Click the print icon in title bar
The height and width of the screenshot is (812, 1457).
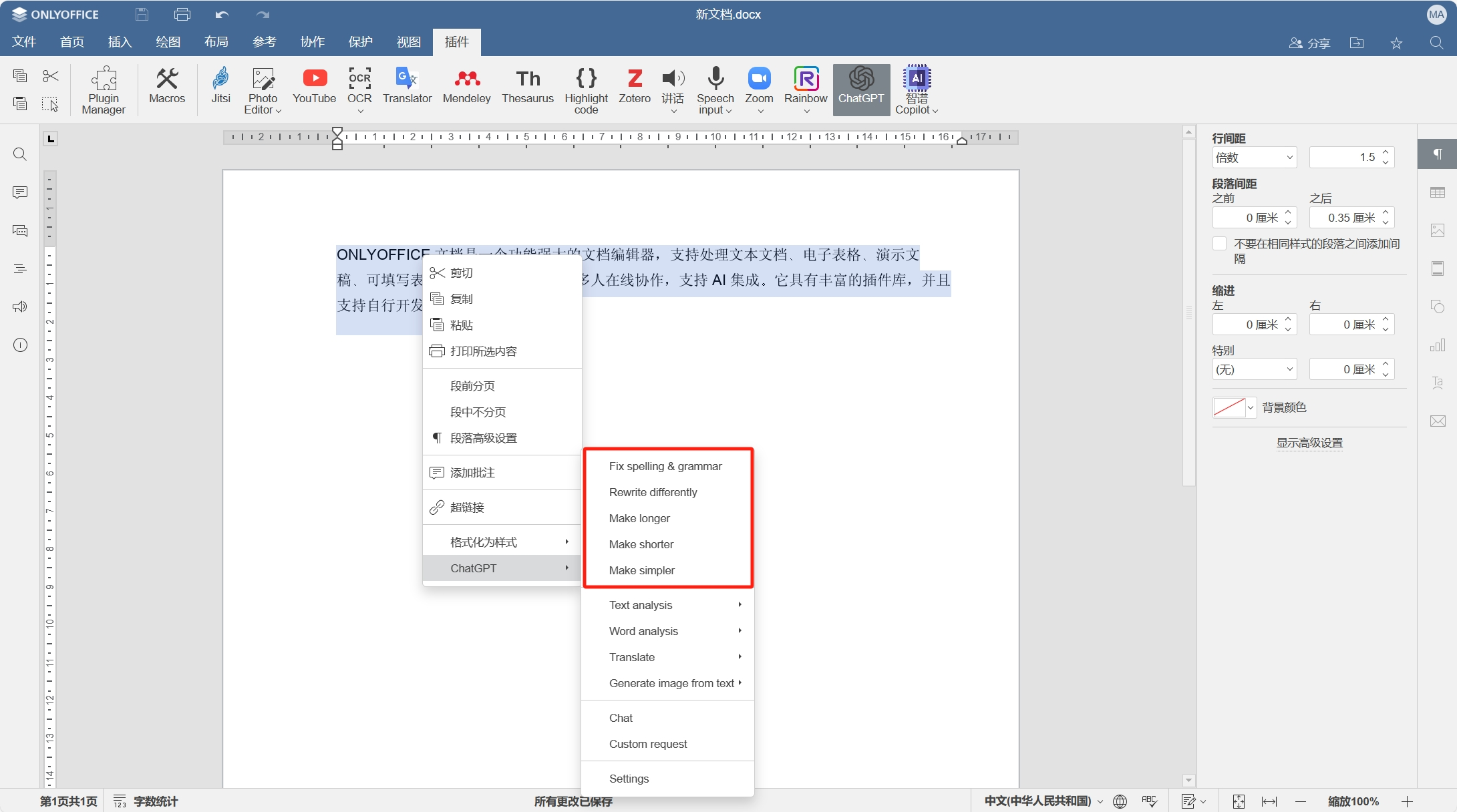point(182,14)
